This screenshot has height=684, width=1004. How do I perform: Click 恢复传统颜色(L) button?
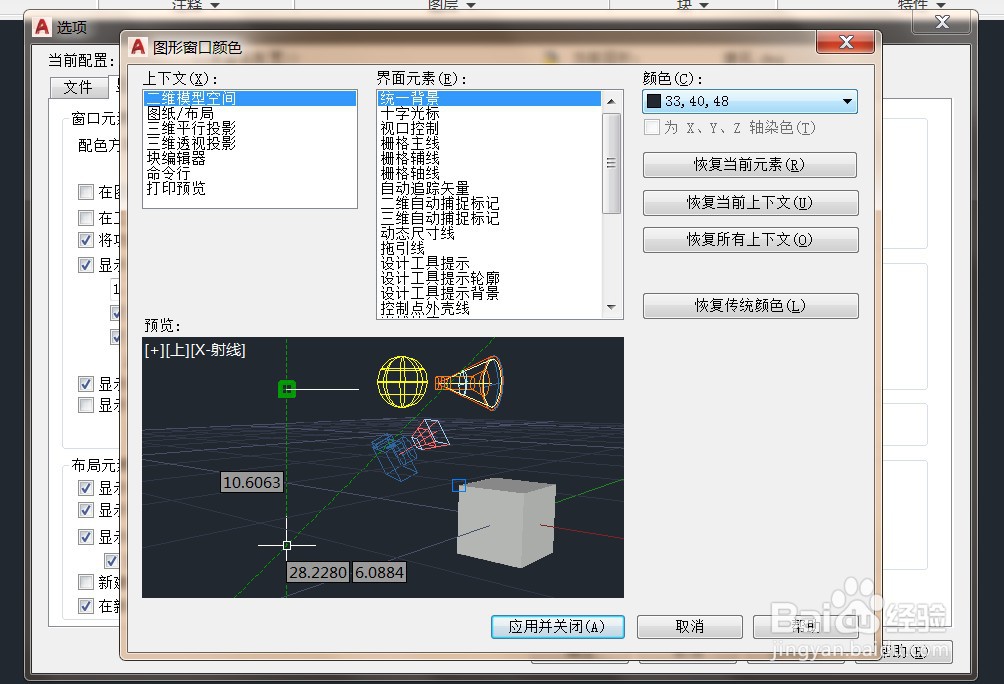click(x=750, y=305)
